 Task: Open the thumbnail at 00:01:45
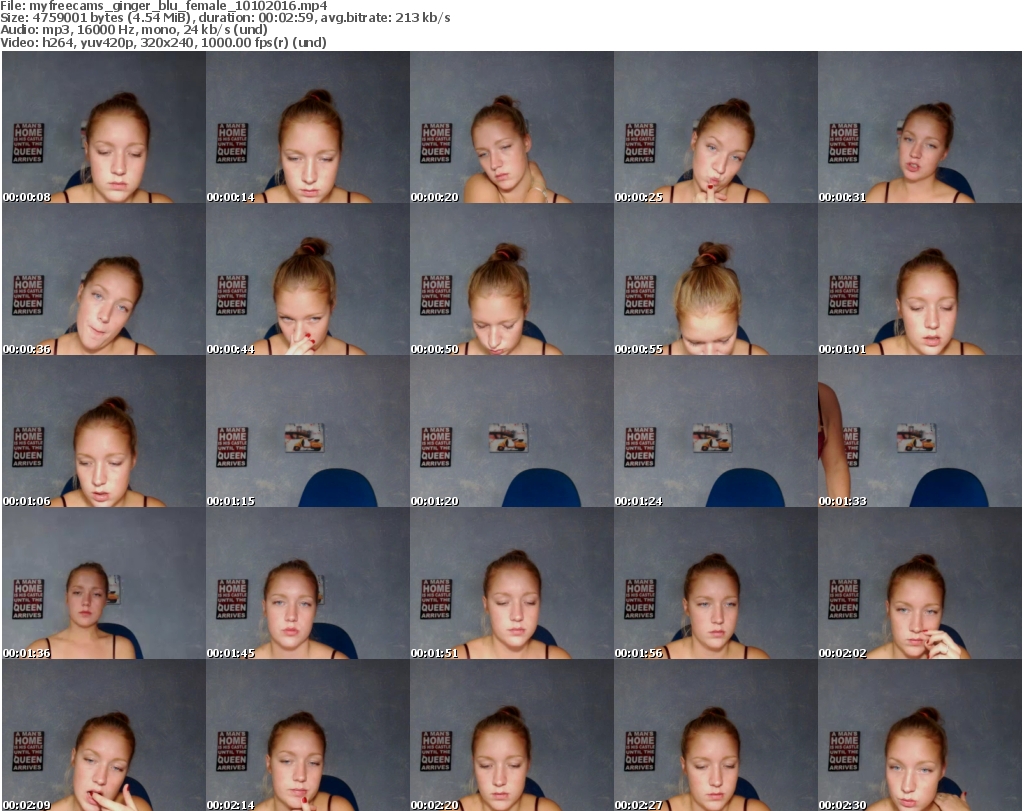[308, 583]
